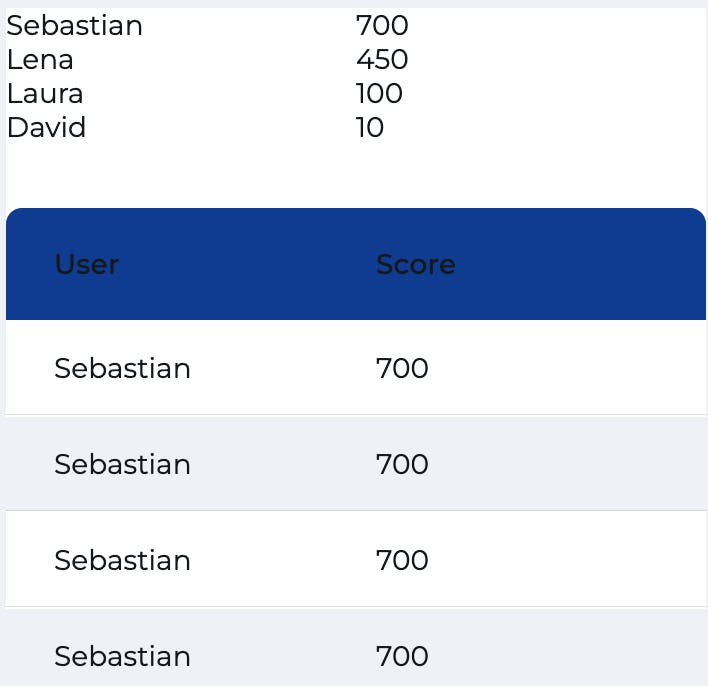Select the name David in the list

[x=46, y=128]
